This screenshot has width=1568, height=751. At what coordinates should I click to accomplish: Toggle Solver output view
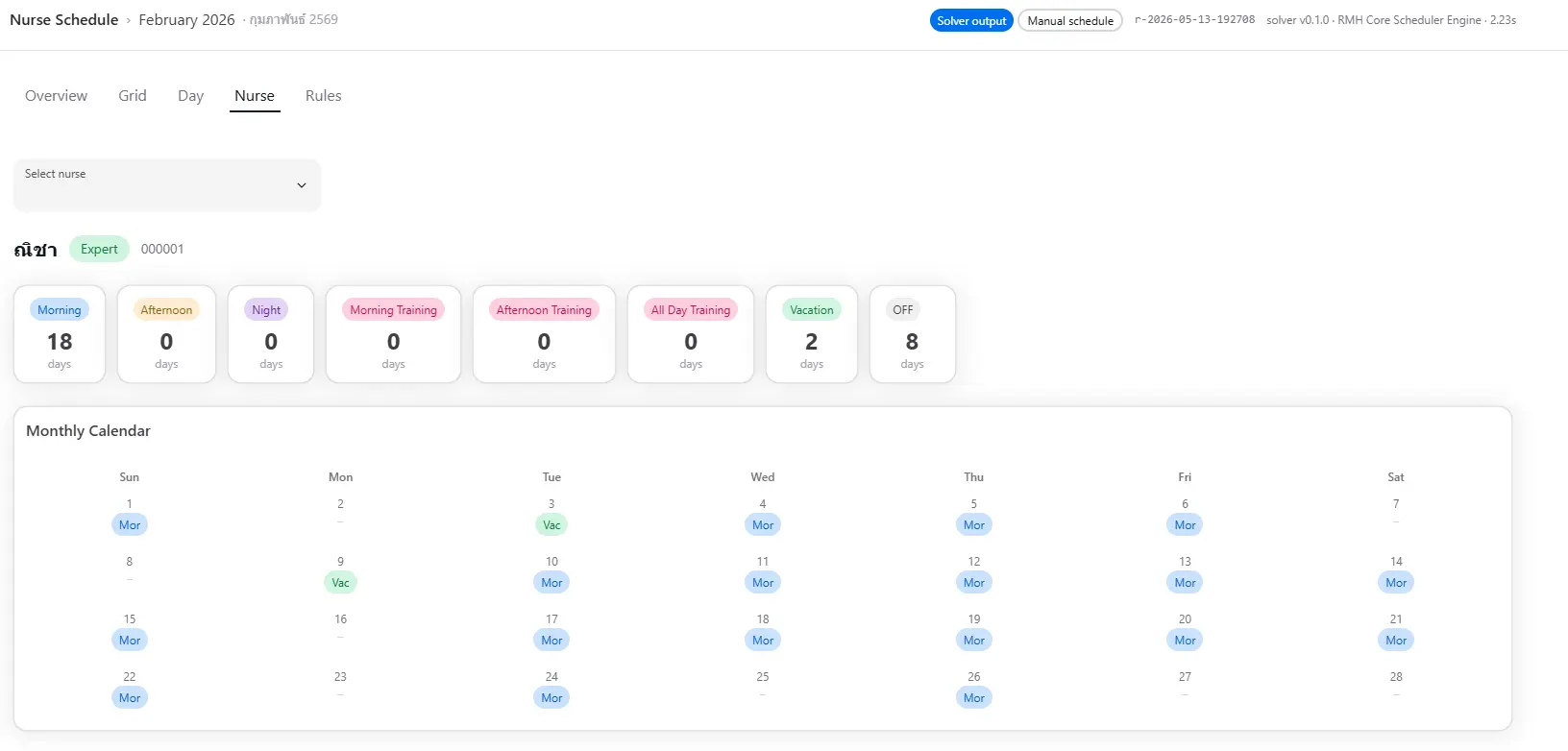(971, 20)
